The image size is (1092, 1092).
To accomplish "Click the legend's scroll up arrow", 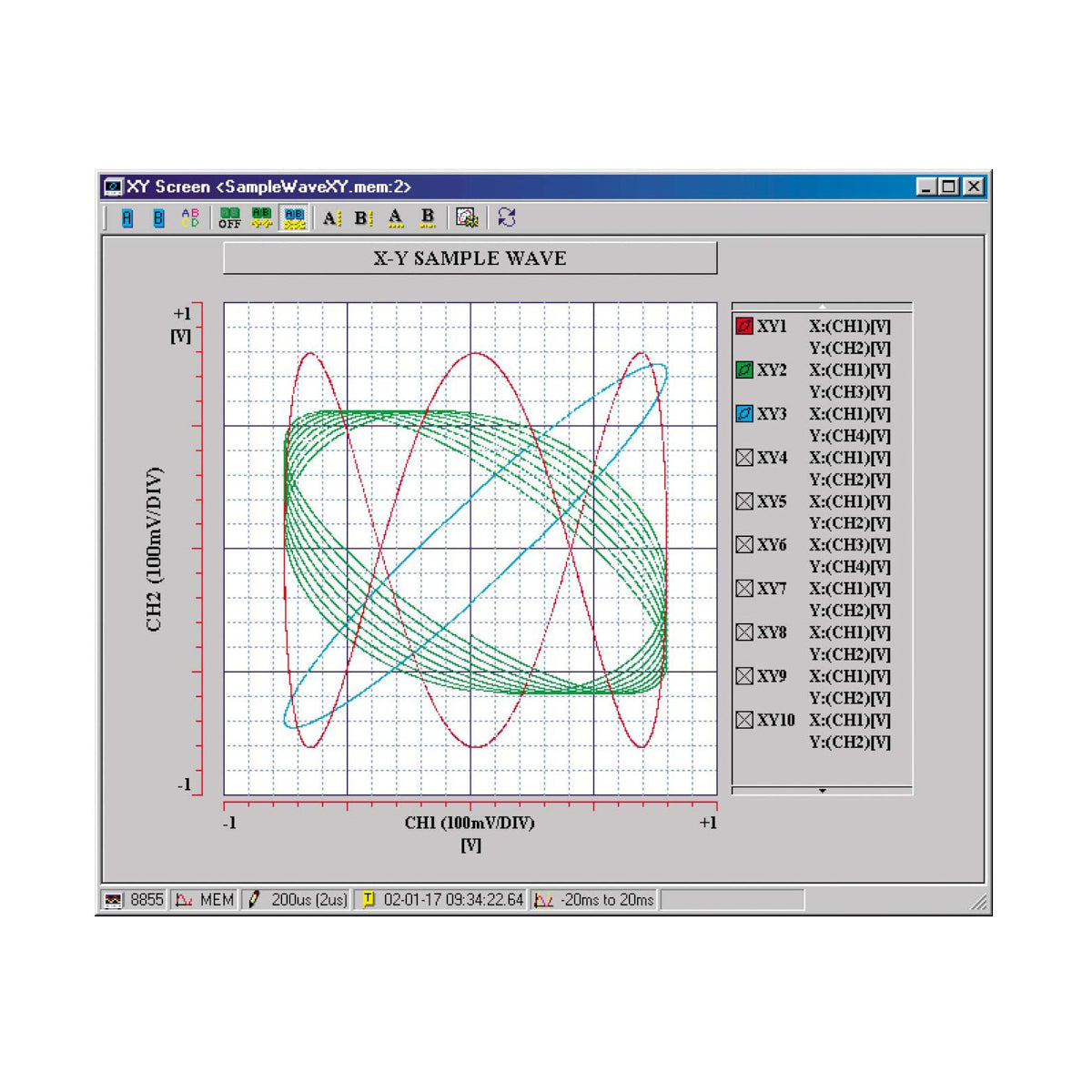I will click(822, 307).
